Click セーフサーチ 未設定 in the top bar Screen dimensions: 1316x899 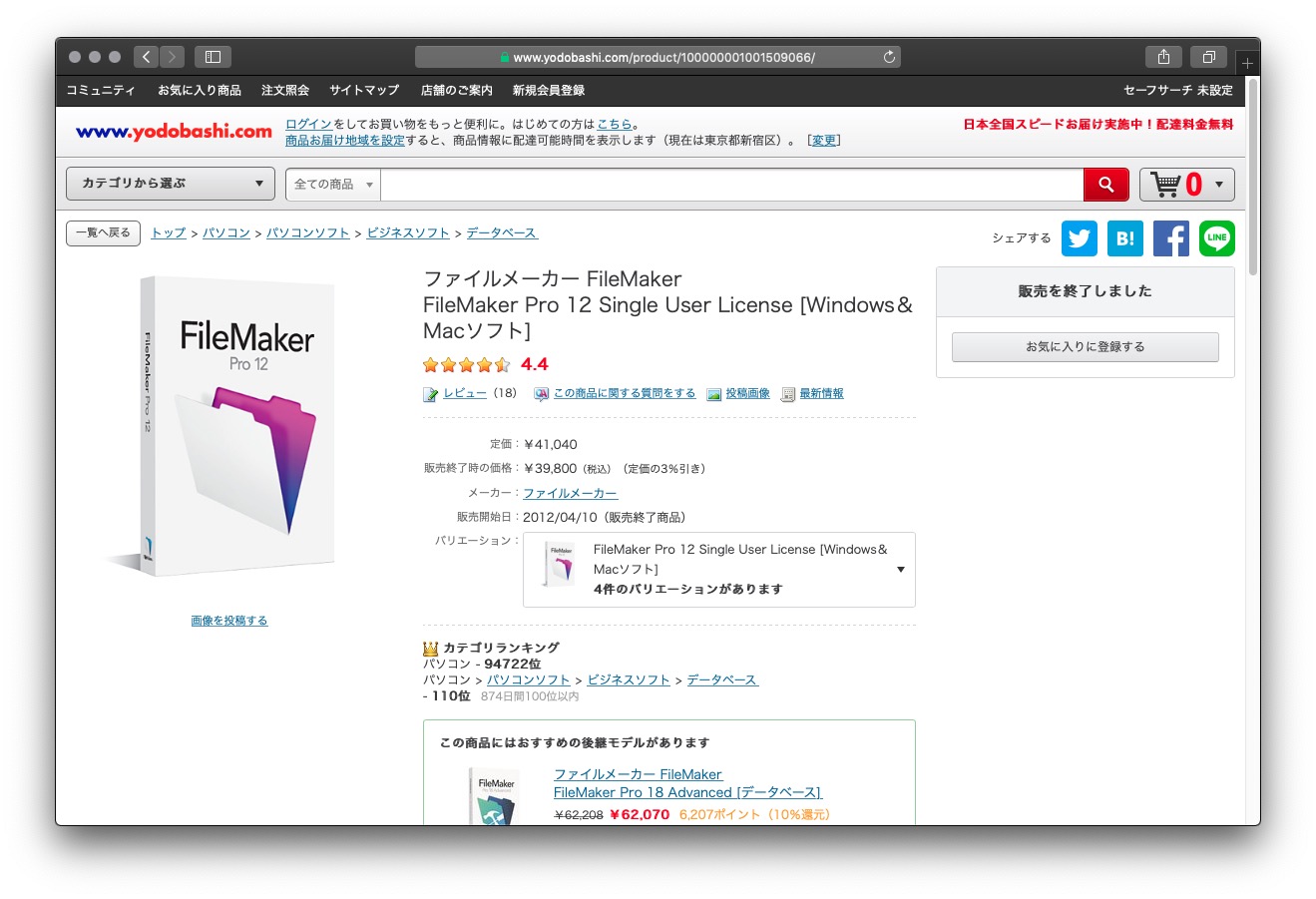point(1178,90)
